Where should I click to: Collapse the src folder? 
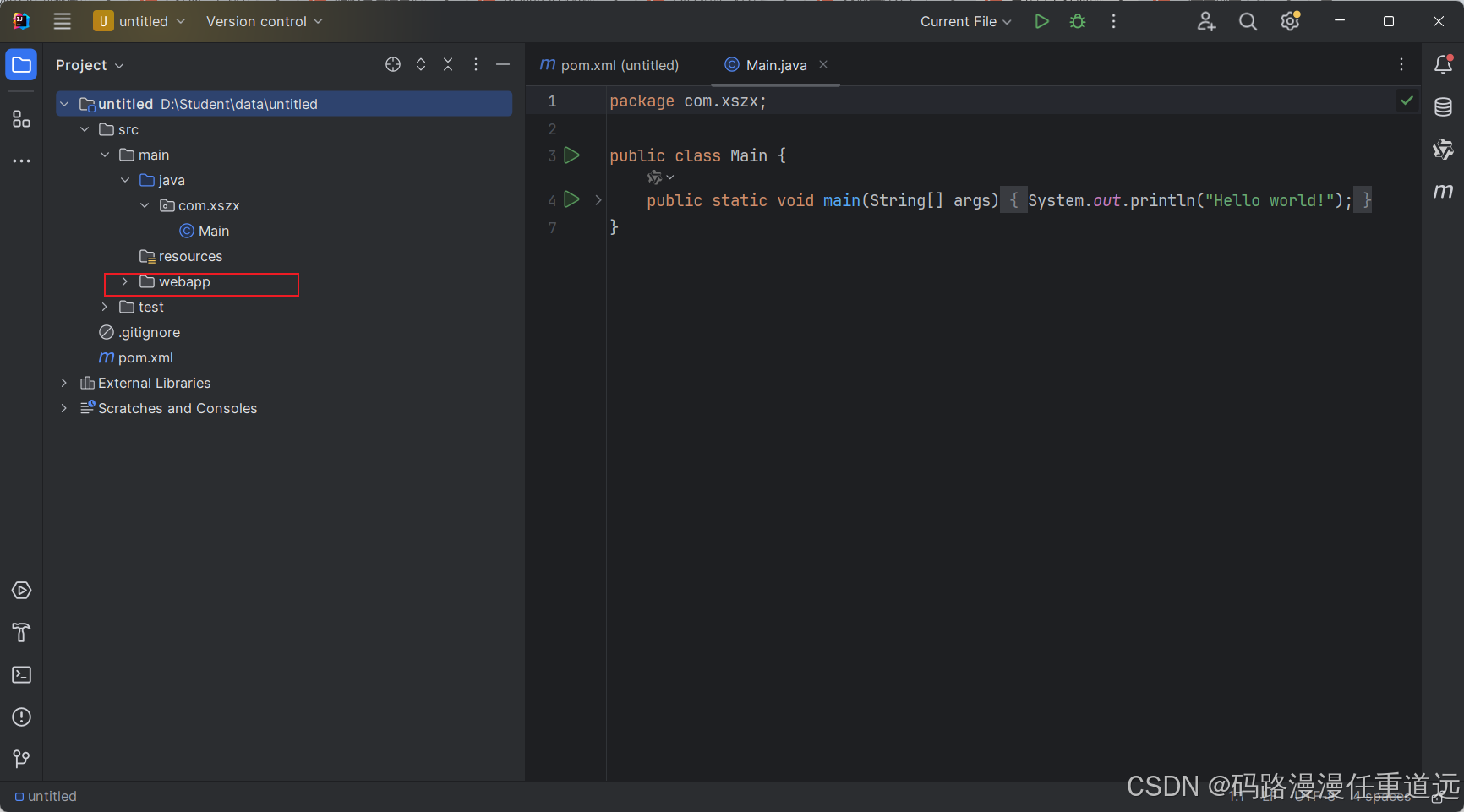pos(85,129)
